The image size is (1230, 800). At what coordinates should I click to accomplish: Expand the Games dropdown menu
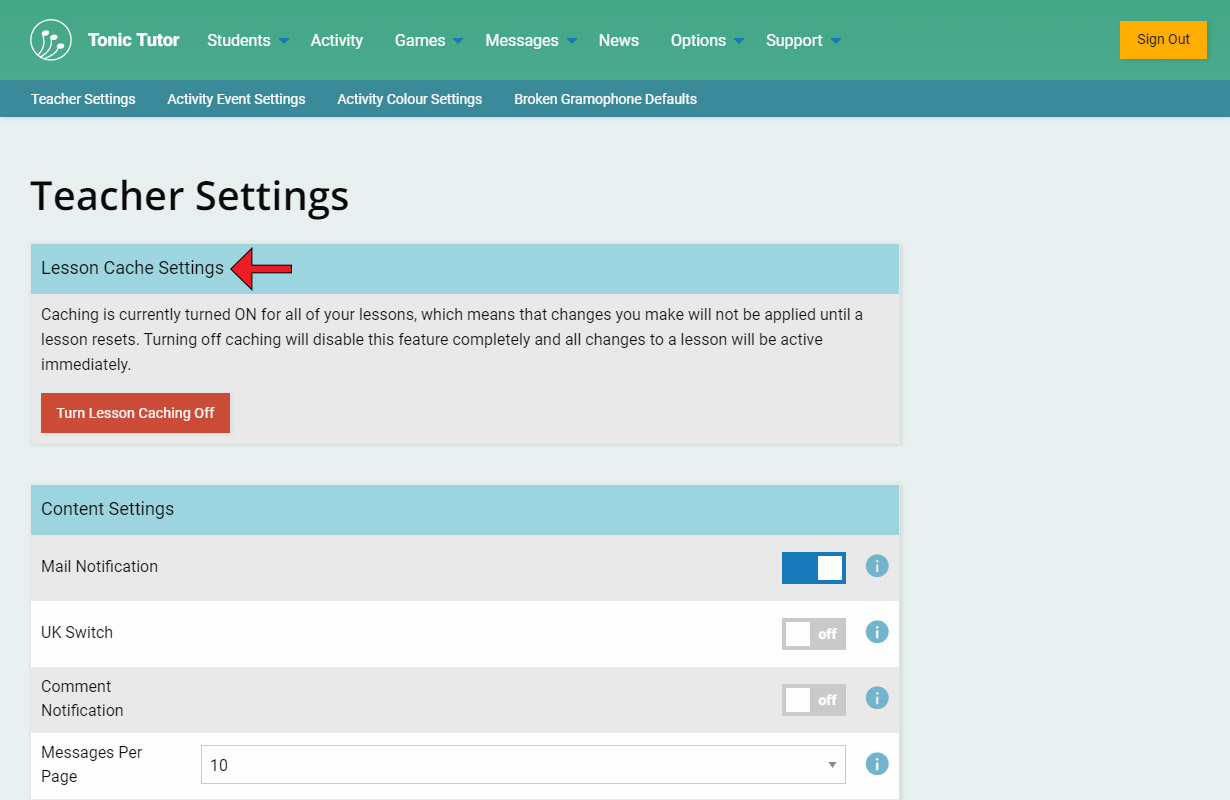pos(428,41)
